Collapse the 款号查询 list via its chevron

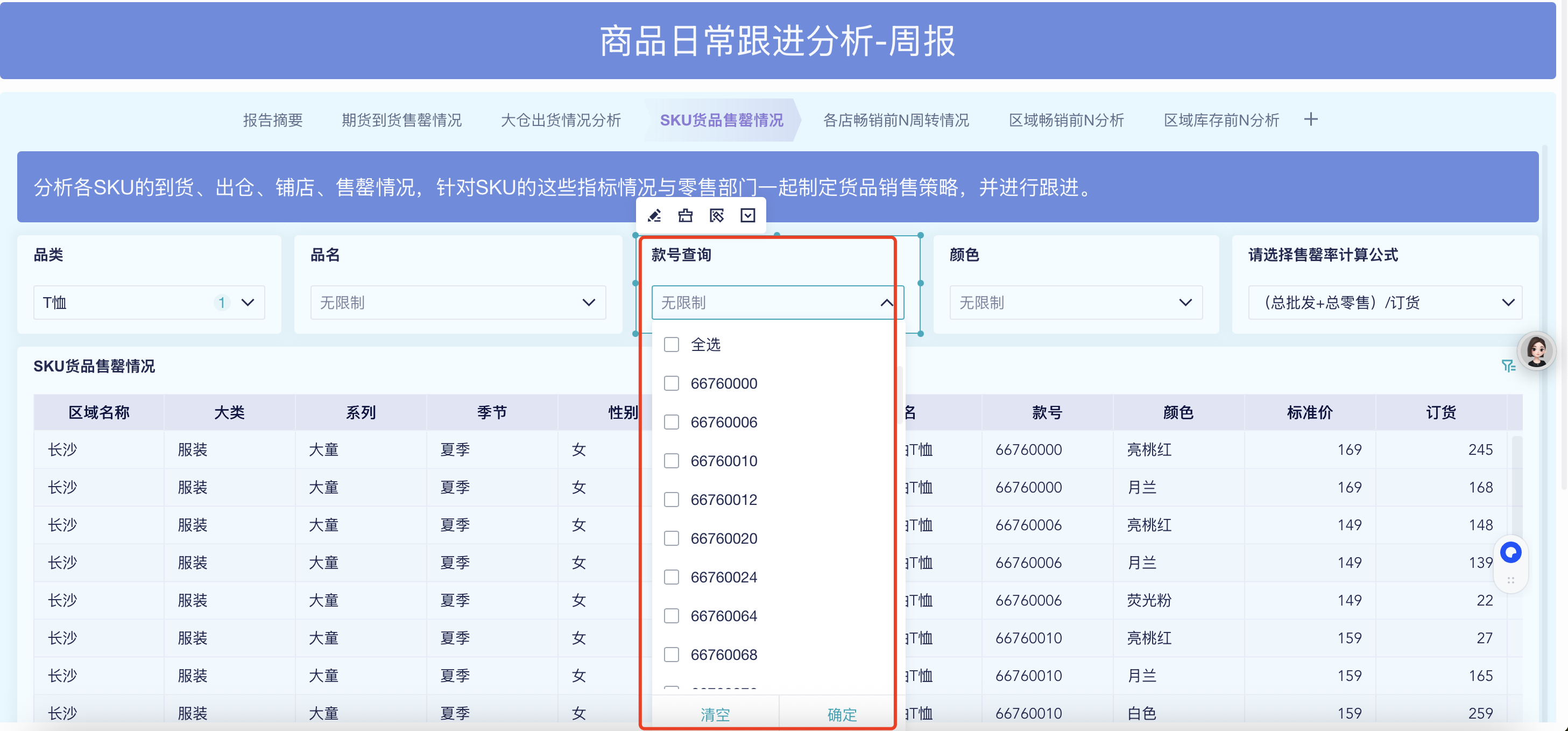(x=886, y=302)
